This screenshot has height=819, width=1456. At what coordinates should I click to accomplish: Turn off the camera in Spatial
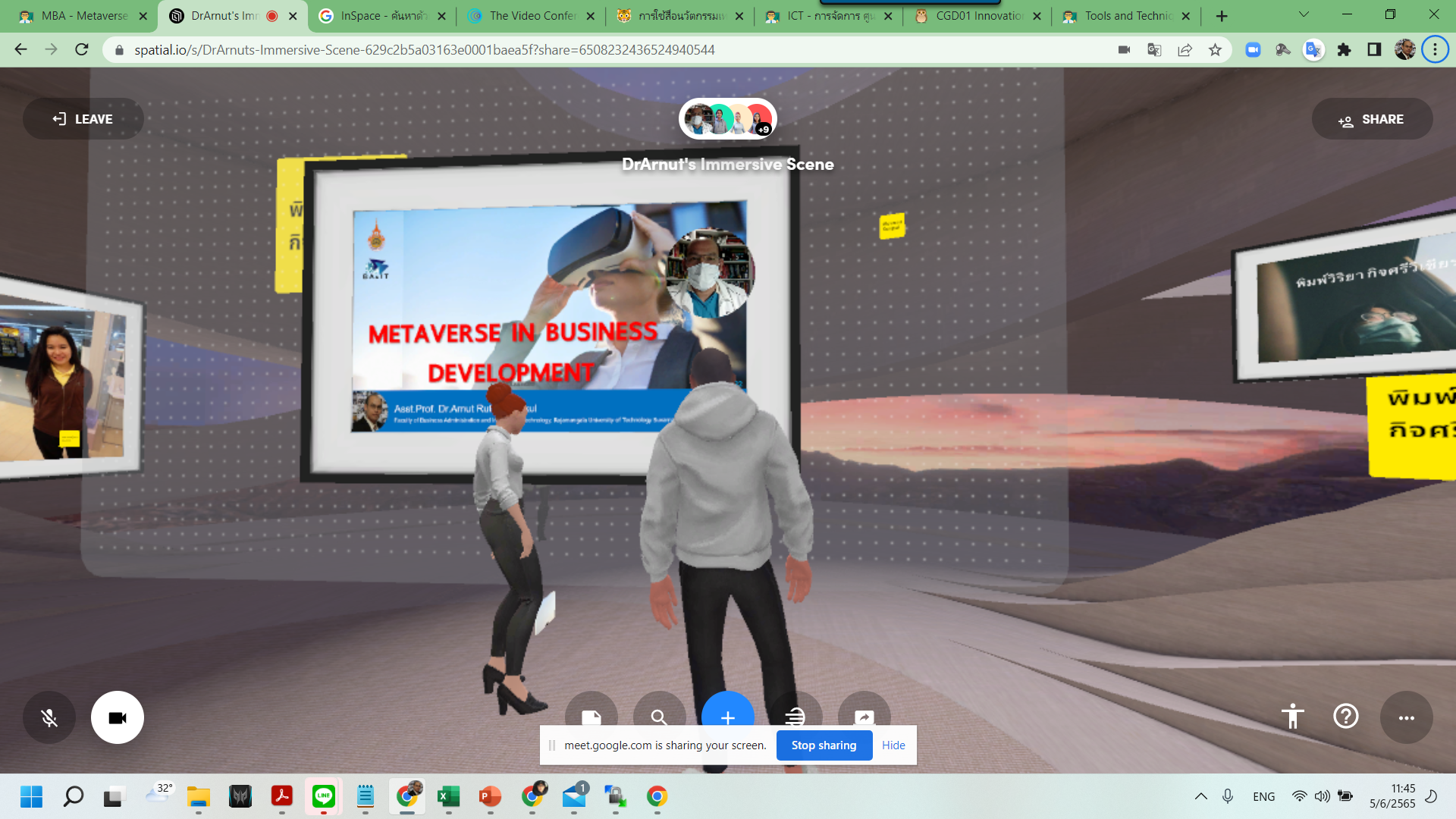click(x=117, y=717)
